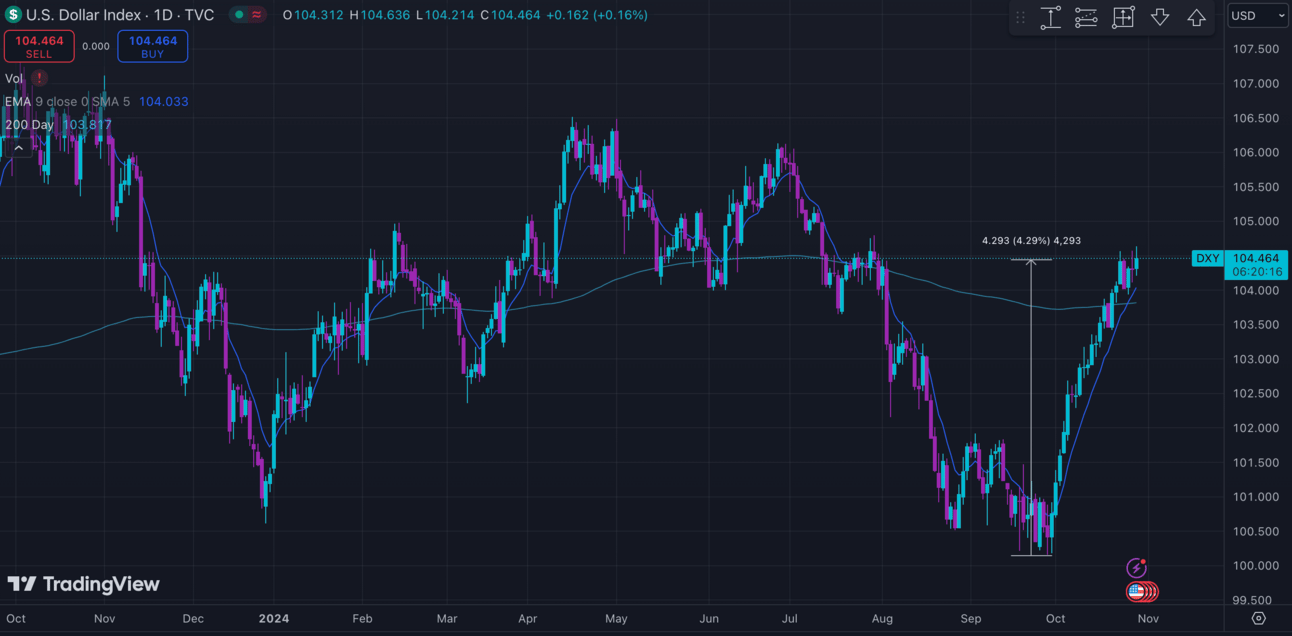Click the +0.162 (+0.16%) change value
The width and height of the screenshot is (1292, 636).
[x=597, y=15]
